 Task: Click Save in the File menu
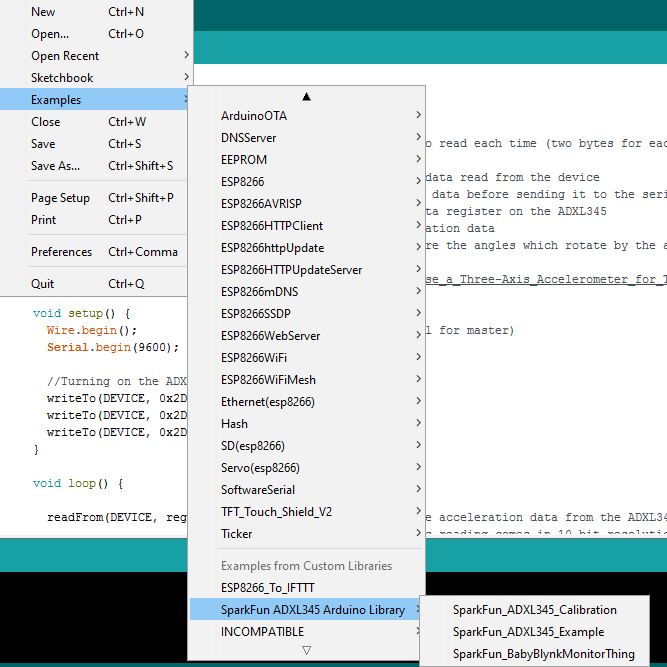[x=94, y=144]
